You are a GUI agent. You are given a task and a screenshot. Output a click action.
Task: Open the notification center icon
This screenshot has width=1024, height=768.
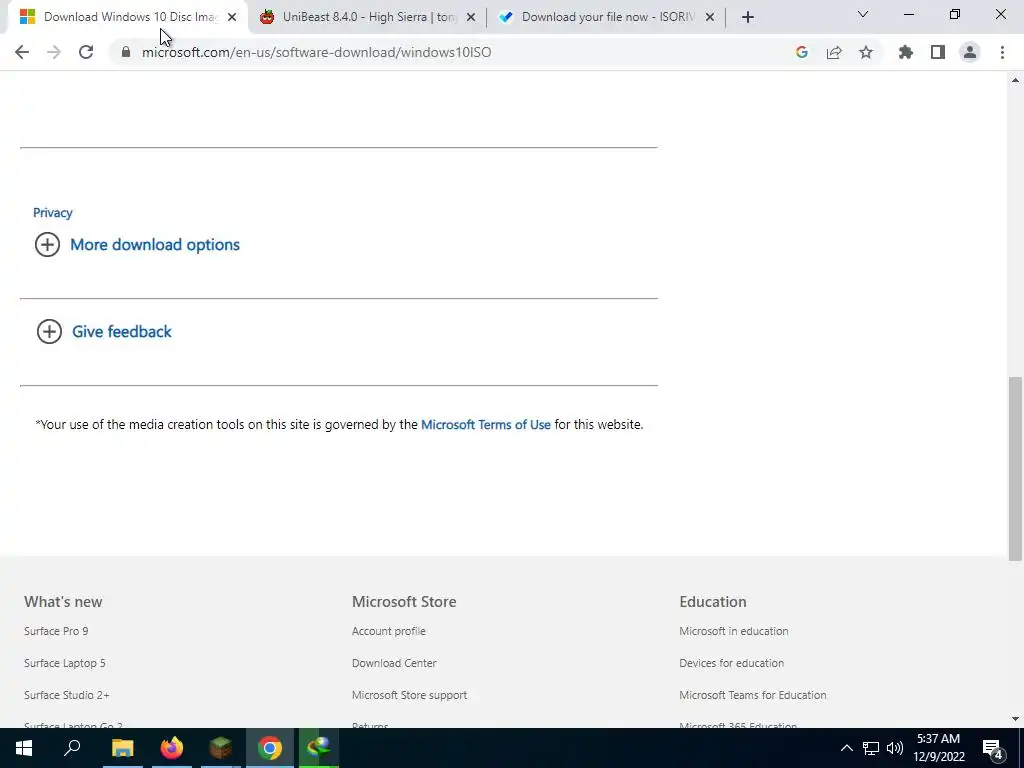click(993, 748)
